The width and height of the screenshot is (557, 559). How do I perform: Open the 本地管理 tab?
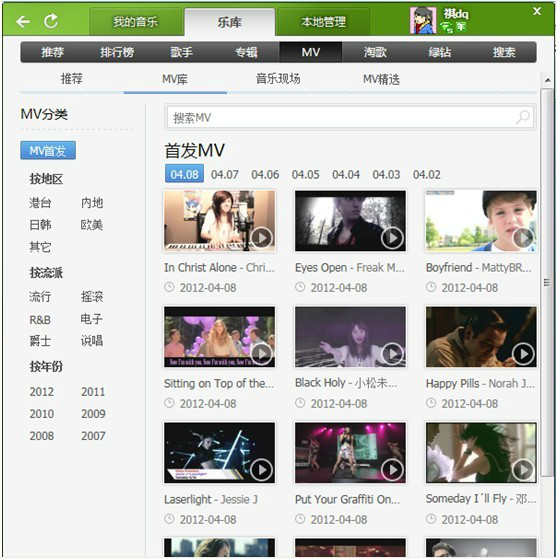pyautogui.click(x=323, y=22)
